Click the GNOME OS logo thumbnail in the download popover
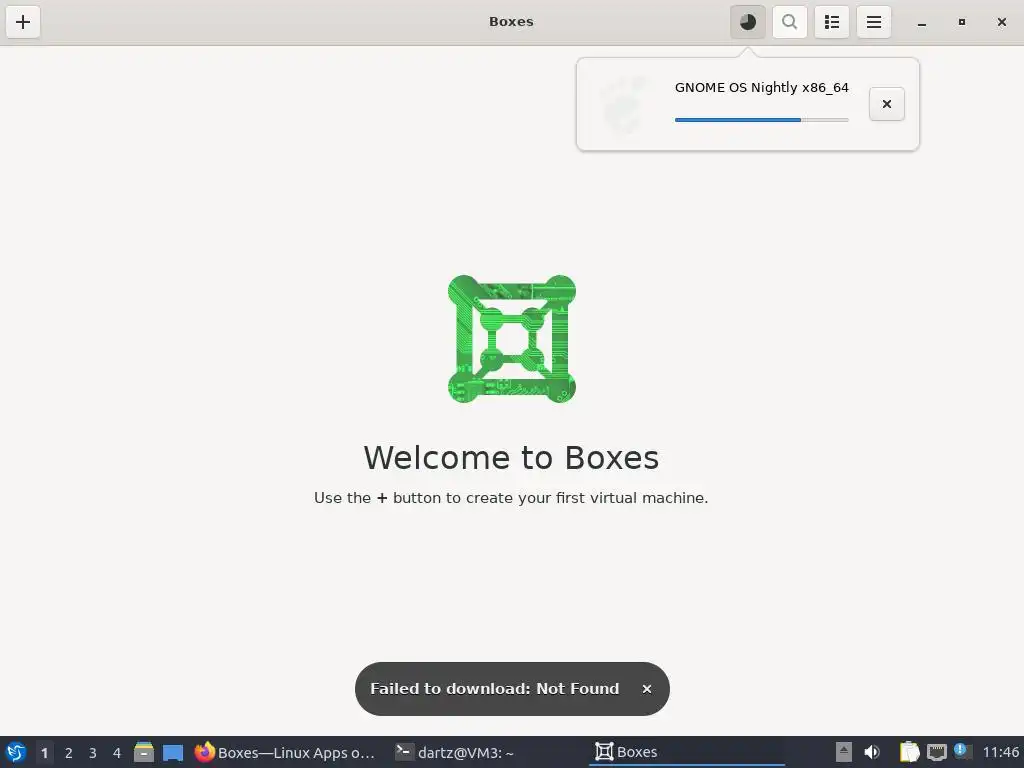 tap(624, 104)
